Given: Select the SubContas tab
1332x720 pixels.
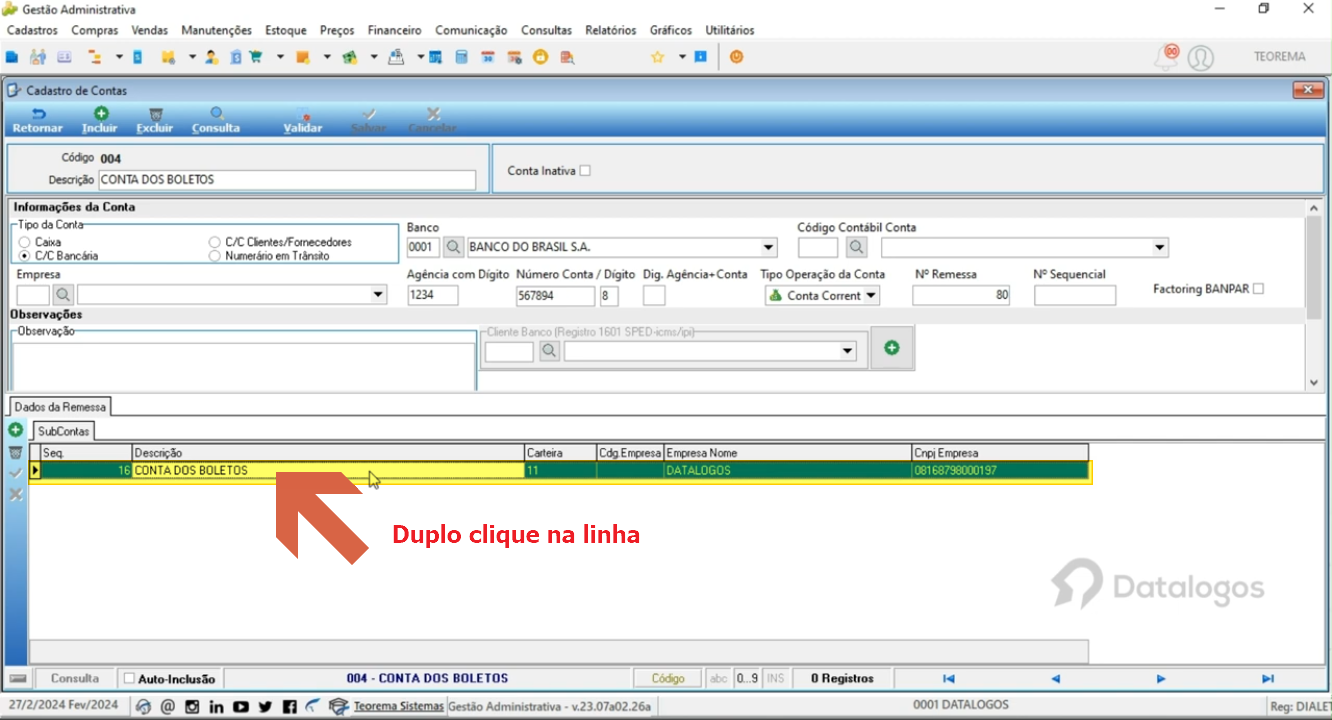Looking at the screenshot, I should click(64, 431).
